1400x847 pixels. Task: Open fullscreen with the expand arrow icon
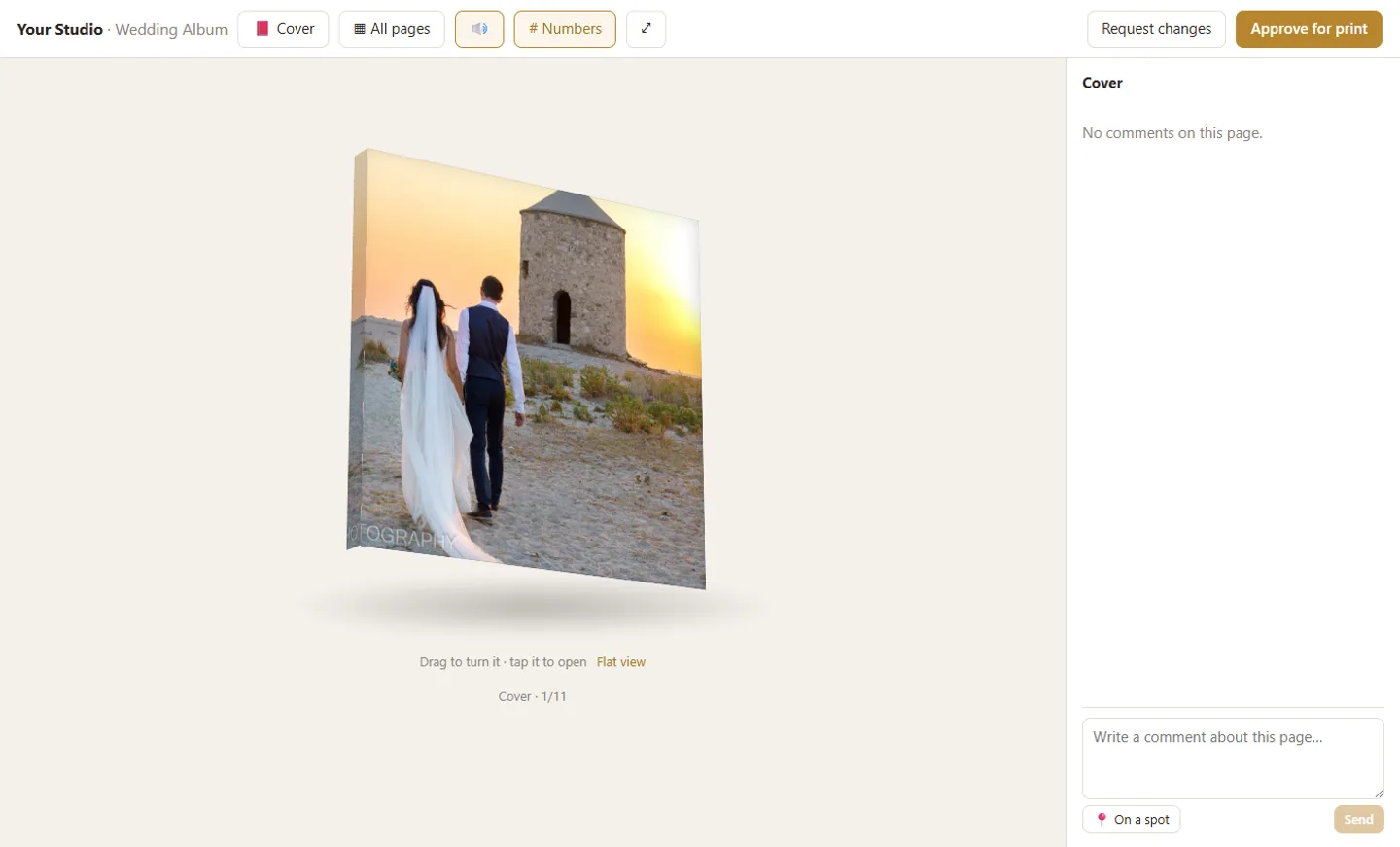tap(646, 29)
